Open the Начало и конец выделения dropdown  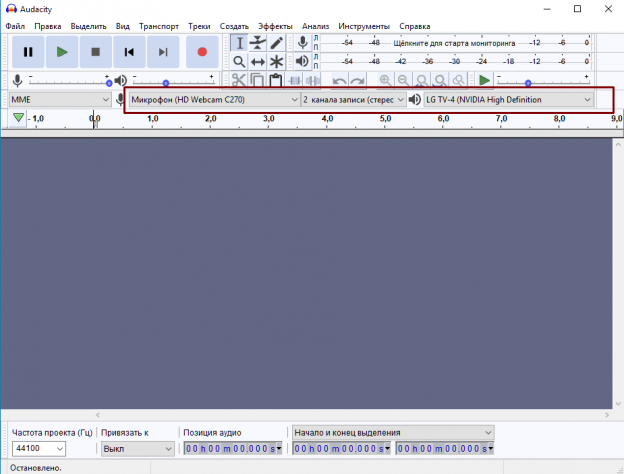tap(393, 433)
